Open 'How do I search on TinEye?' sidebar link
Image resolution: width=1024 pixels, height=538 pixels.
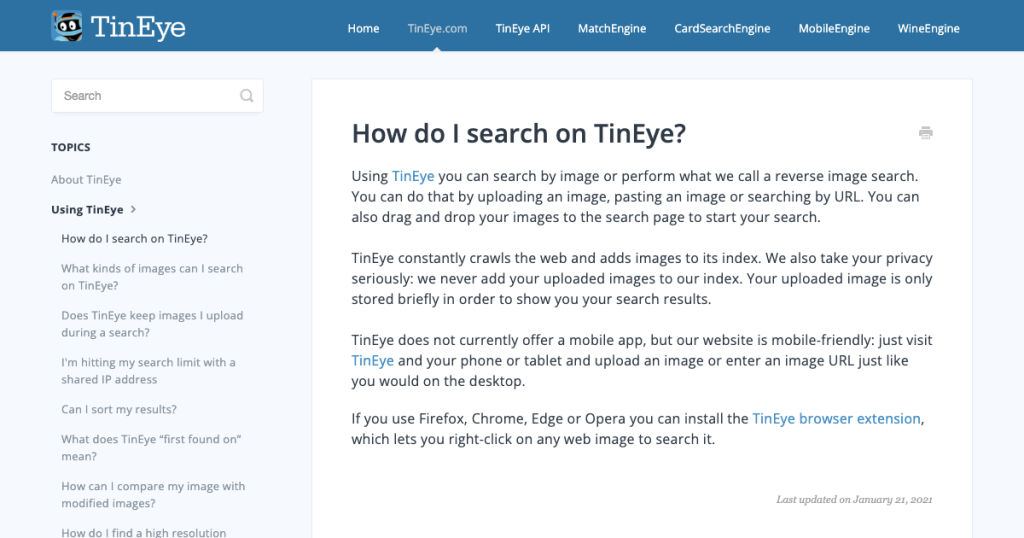pyautogui.click(x=135, y=239)
